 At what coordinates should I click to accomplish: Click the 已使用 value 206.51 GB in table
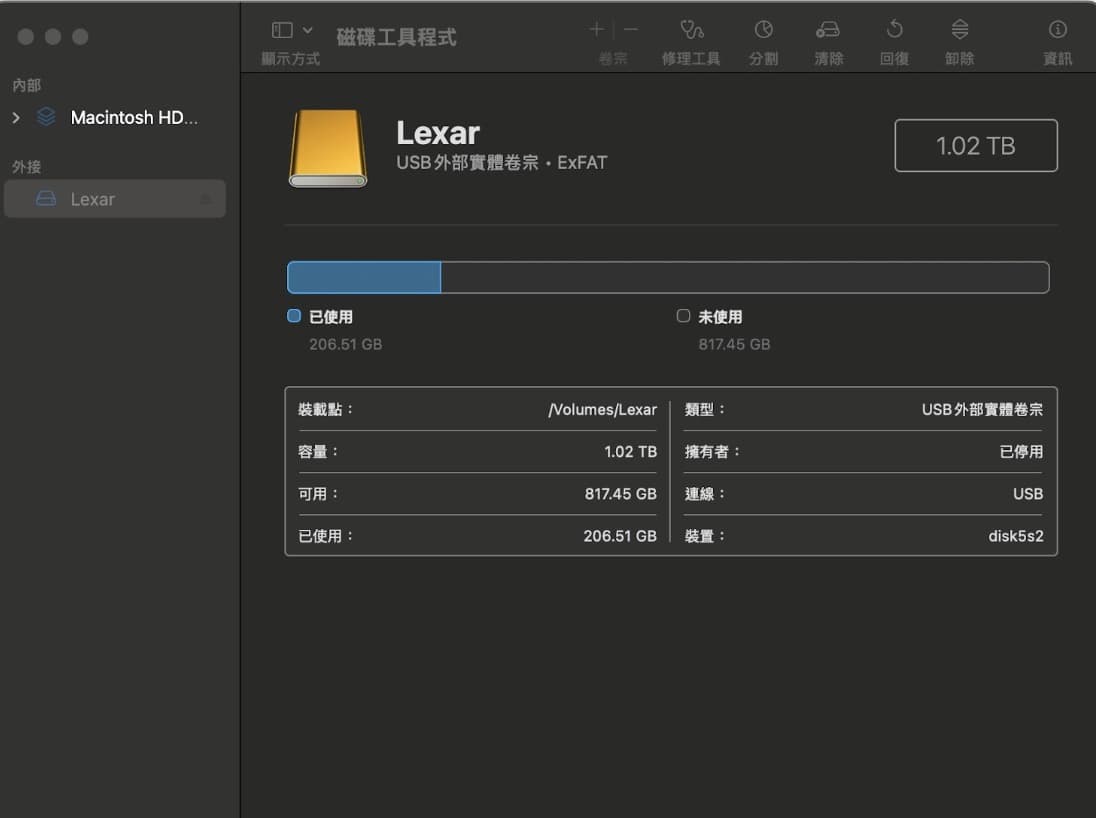[620, 536]
